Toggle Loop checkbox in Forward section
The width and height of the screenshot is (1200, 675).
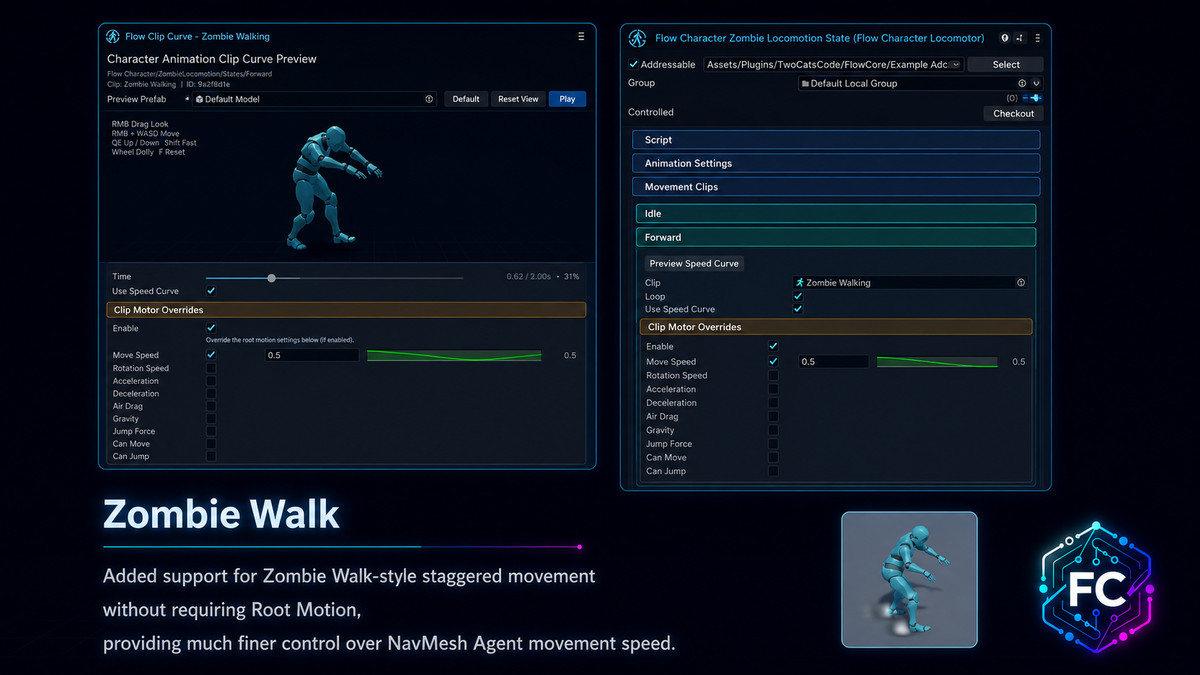pyautogui.click(x=798, y=296)
